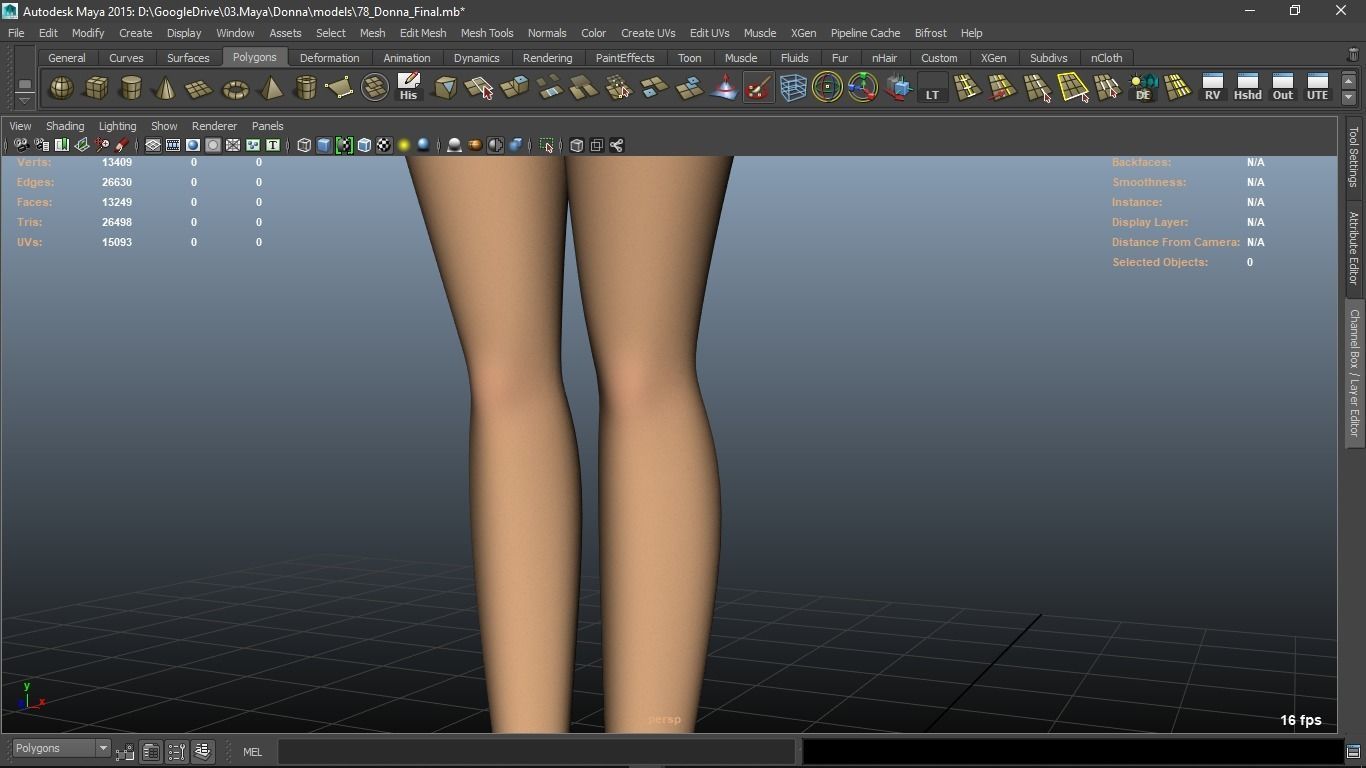Toggle wireframe on shaded
The height and width of the screenshot is (768, 1366).
[364, 146]
